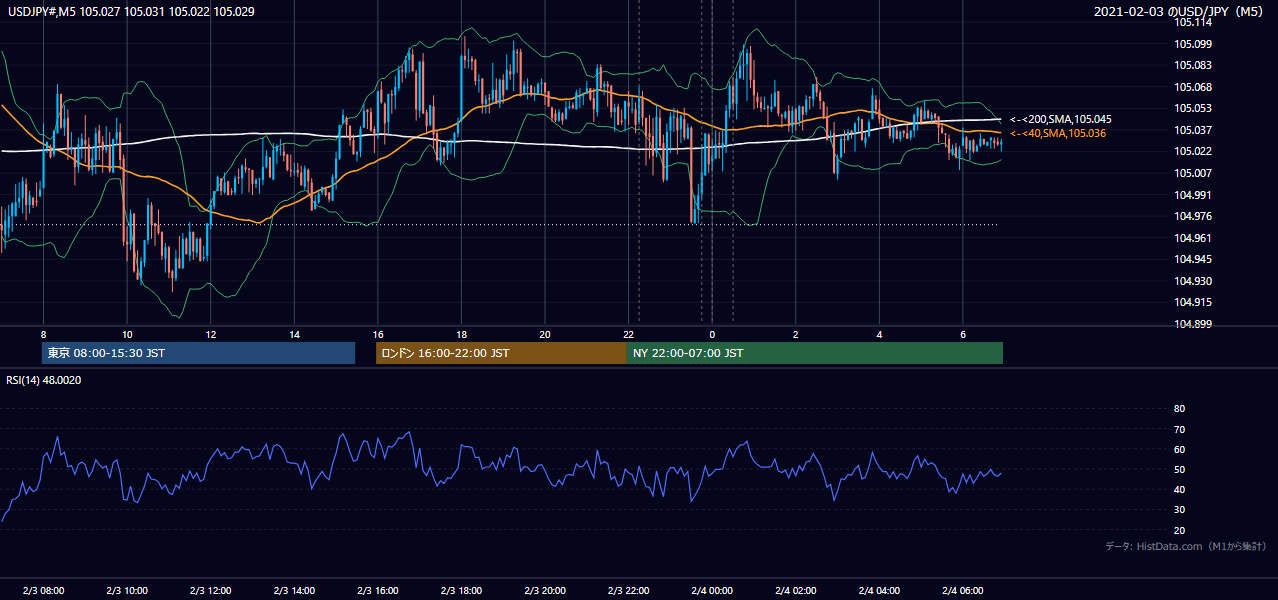
Task: Click price axis value 104.899
Action: click(x=1193, y=324)
